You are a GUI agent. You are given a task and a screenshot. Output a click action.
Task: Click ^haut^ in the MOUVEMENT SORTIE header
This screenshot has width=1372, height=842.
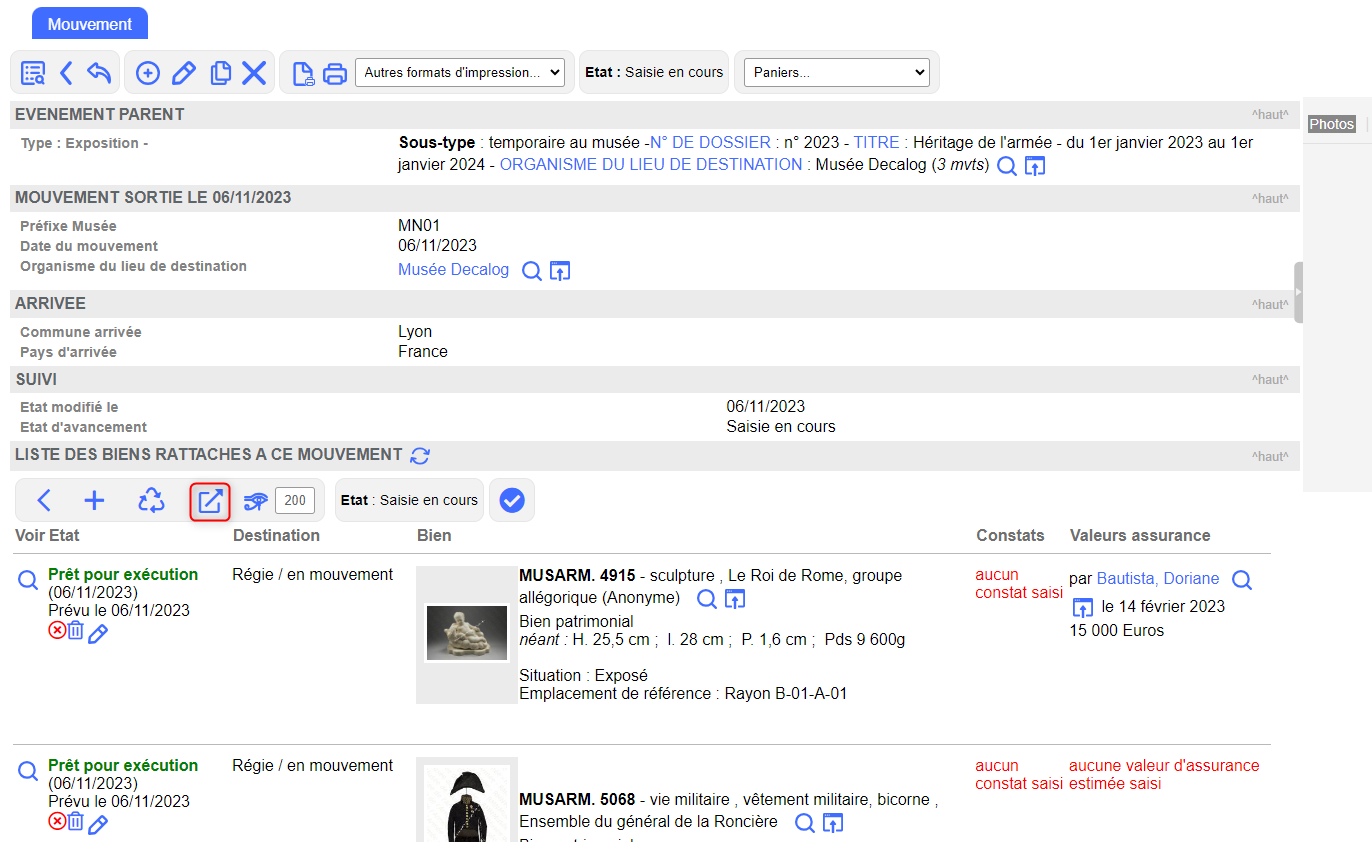[1270, 198]
